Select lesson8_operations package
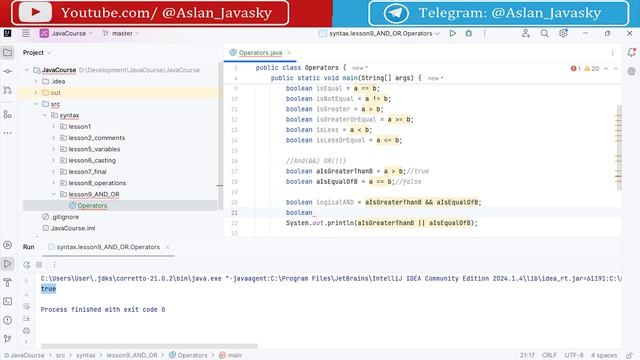Screen dimensions: 640x360 pyautogui.click(x=97, y=183)
